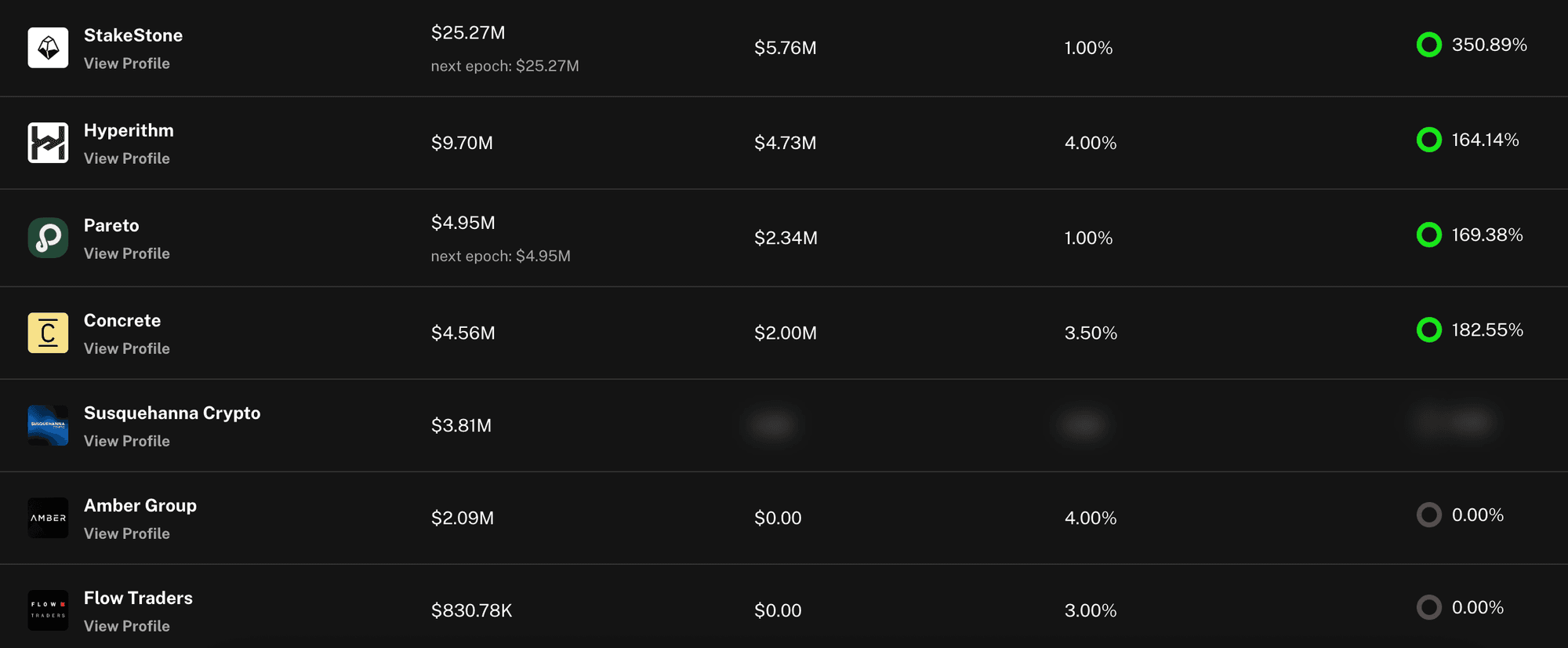Click the 169.38% value
Image resolution: width=1568 pixels, height=648 pixels.
point(1487,235)
